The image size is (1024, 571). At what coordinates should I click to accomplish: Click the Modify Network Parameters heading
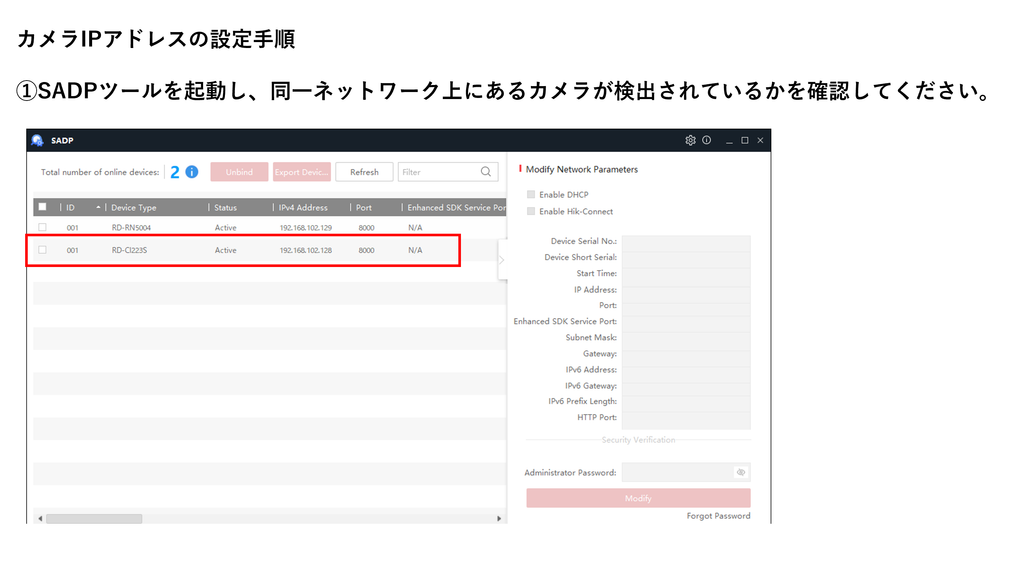[x=582, y=169]
